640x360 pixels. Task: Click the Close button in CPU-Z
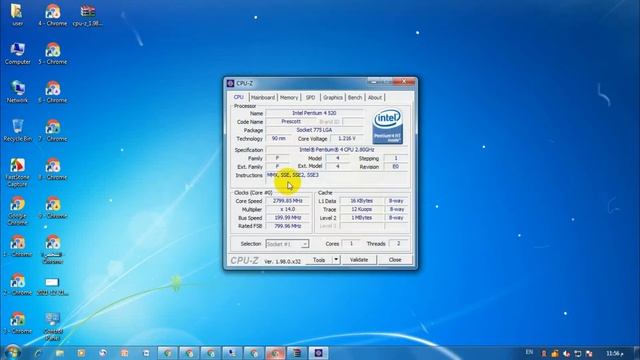click(x=395, y=260)
